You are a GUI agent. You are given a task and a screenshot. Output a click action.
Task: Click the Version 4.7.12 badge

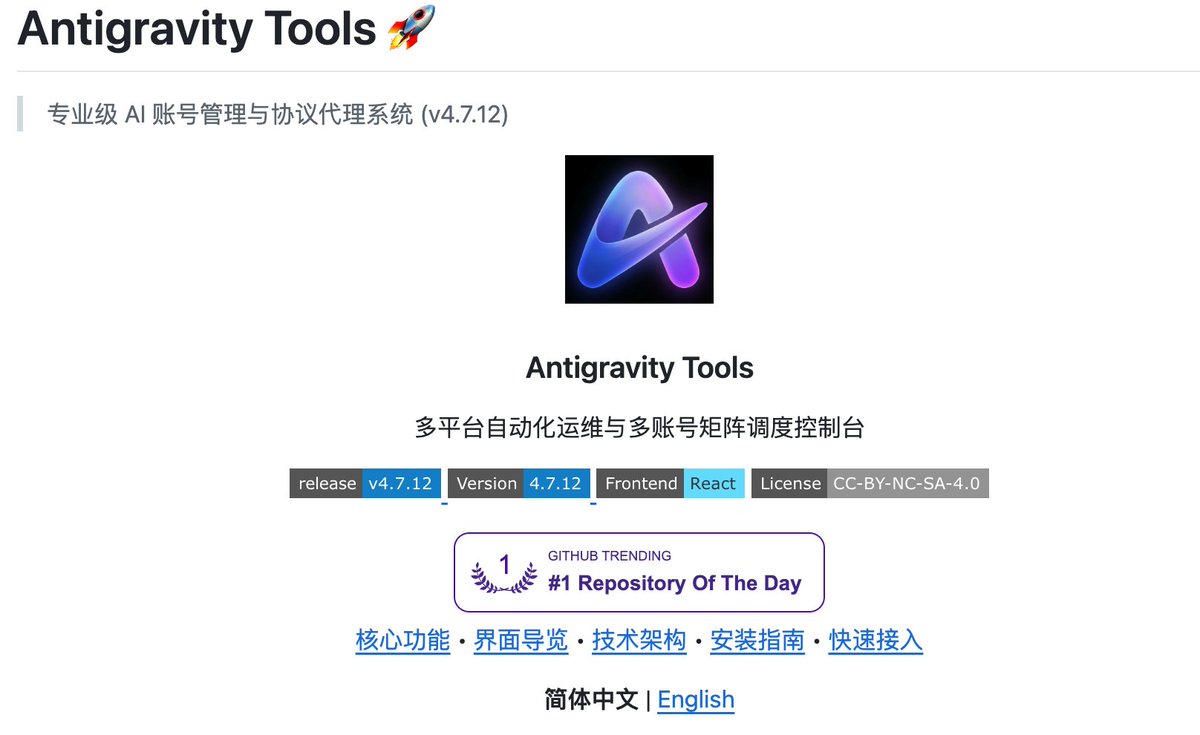pyautogui.click(x=519, y=483)
